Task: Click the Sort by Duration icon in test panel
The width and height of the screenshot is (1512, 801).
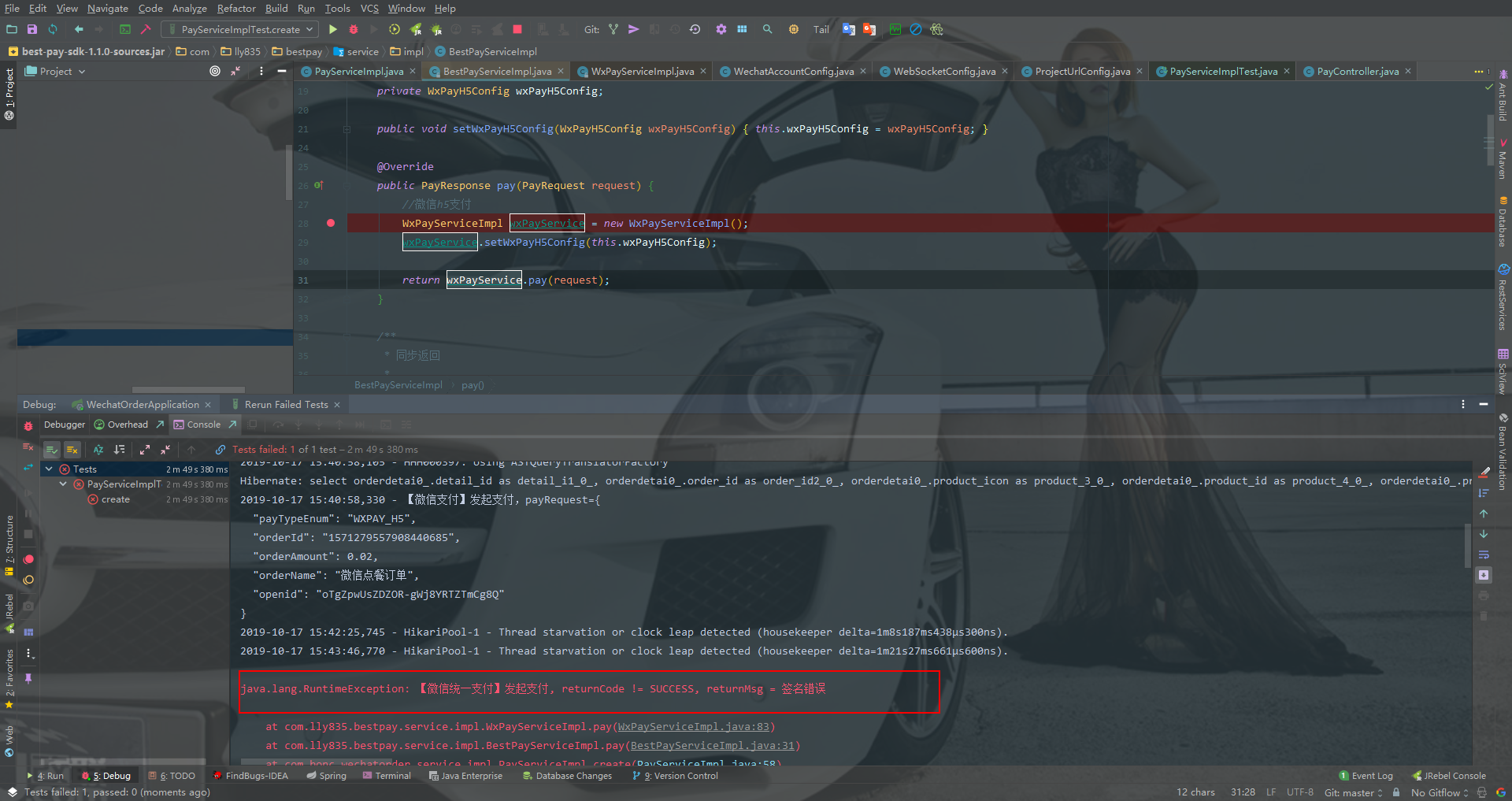Action: [x=120, y=449]
